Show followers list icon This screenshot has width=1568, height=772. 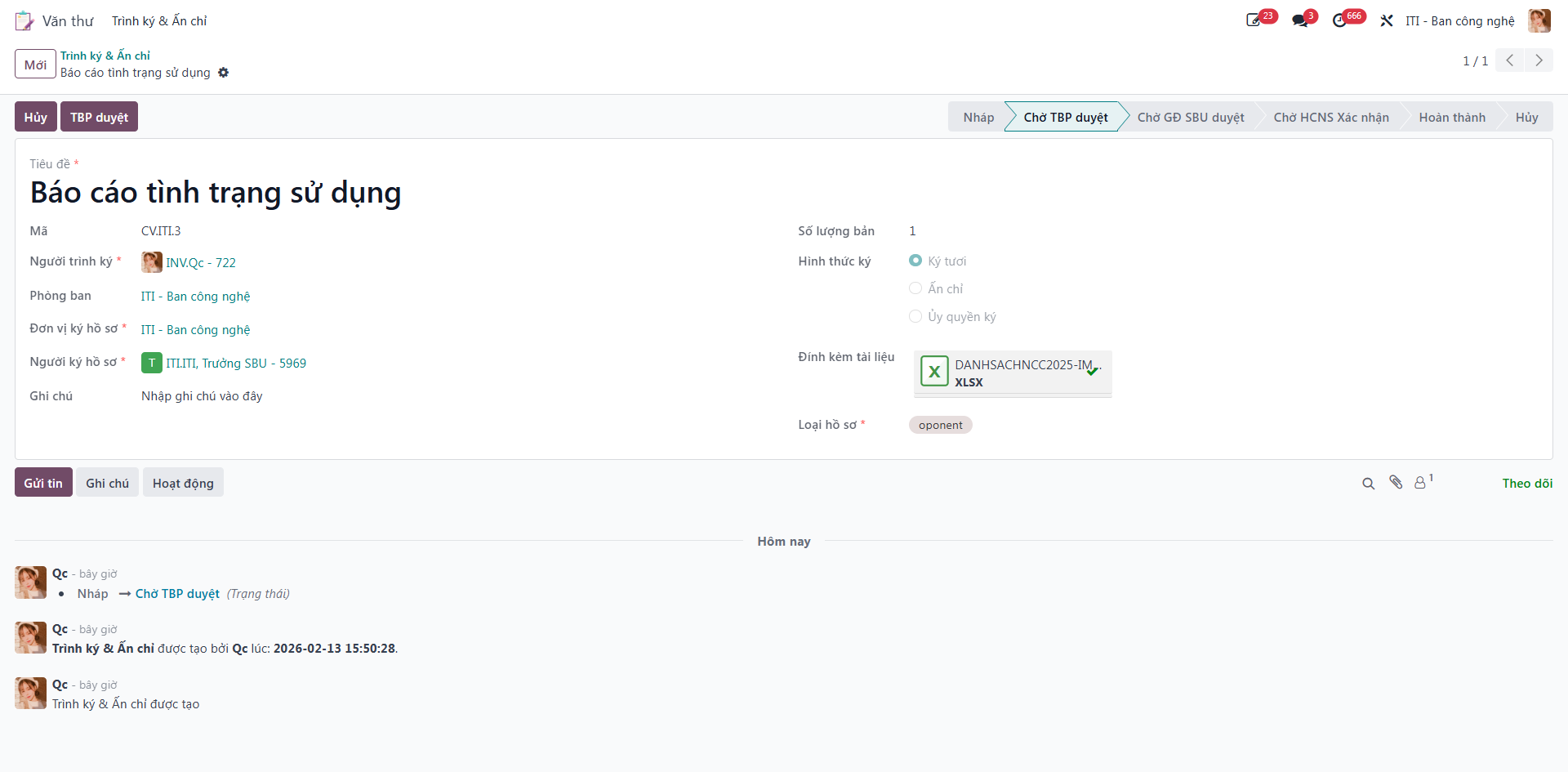coord(1423,482)
